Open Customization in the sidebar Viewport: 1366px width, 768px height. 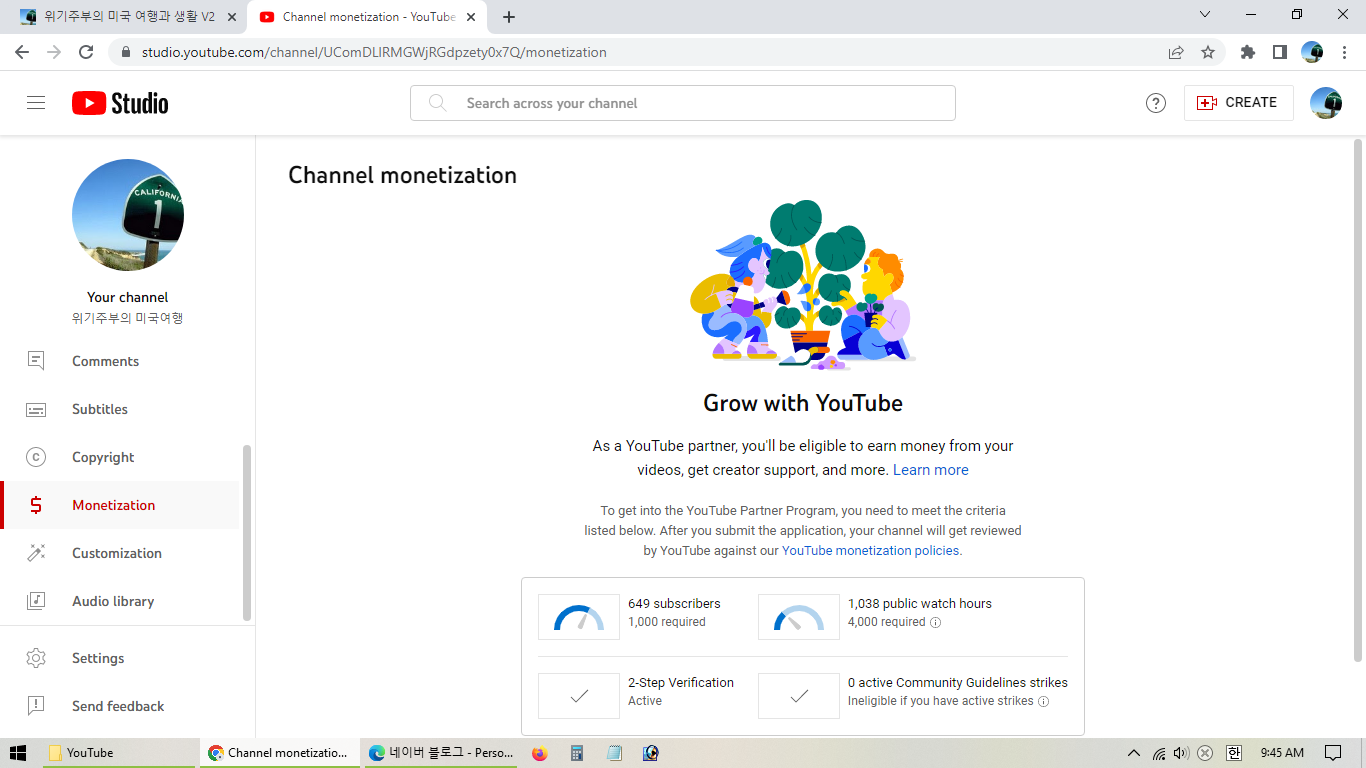[120, 553]
